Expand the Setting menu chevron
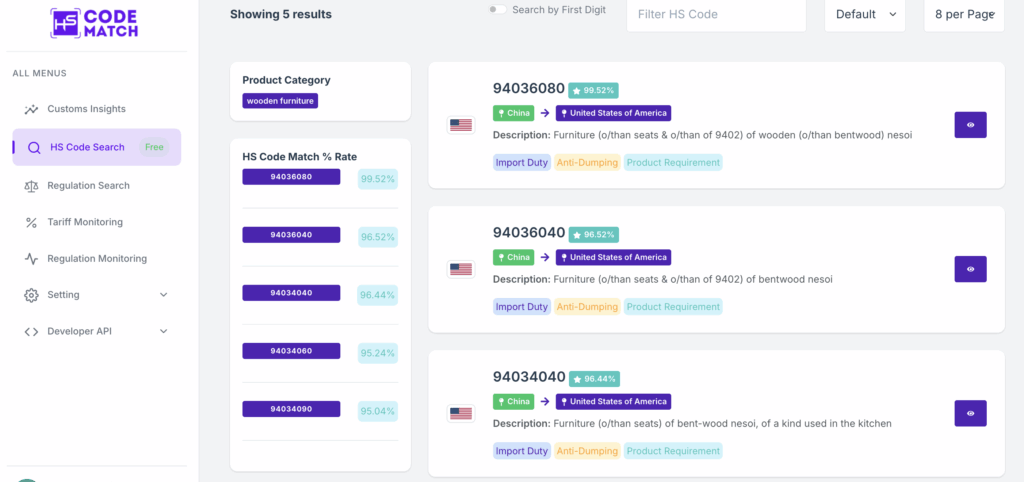This screenshot has height=482, width=1024. [x=164, y=295]
